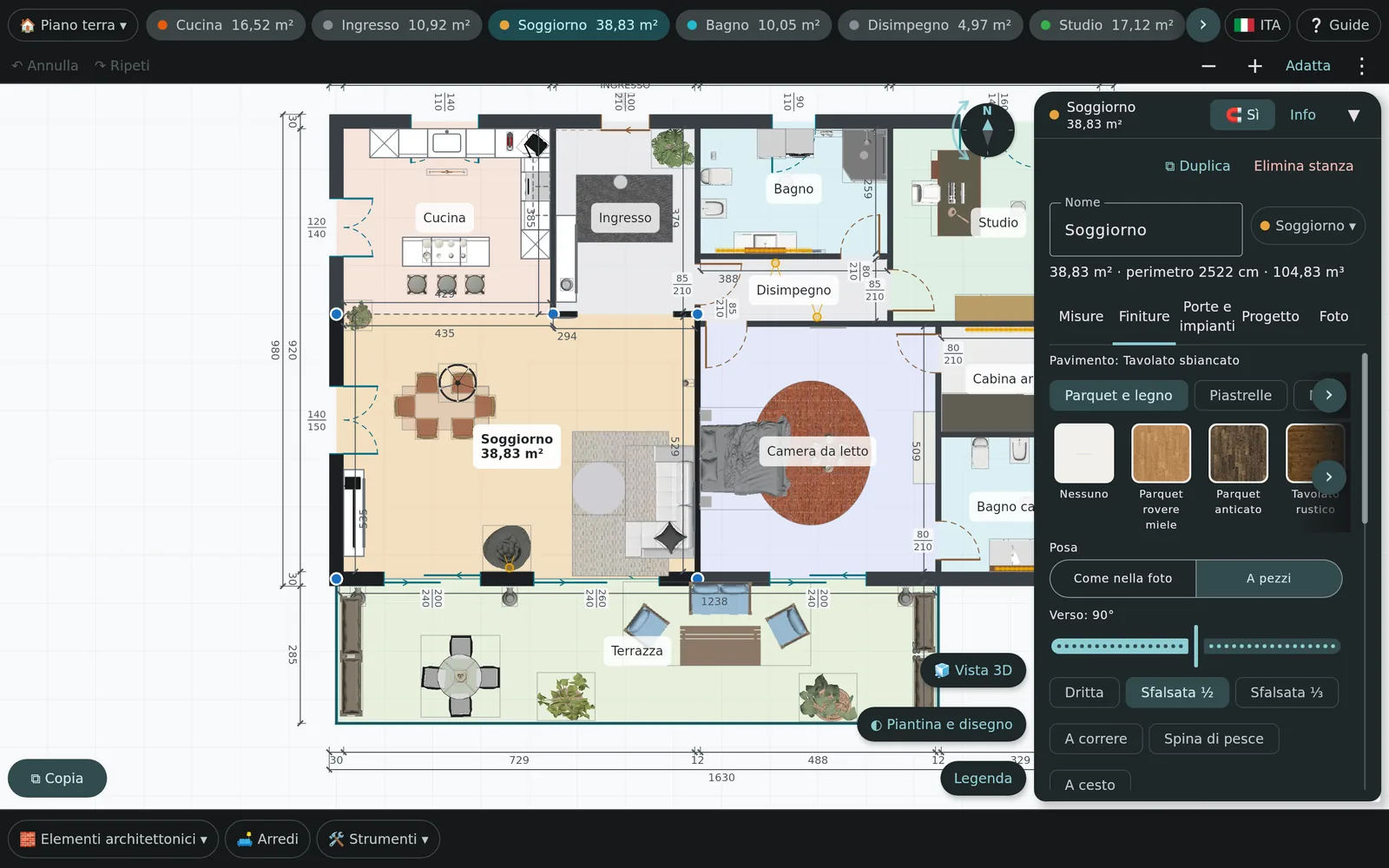The width and height of the screenshot is (1389, 868).
Task: Expand the Strumenti menu
Action: tap(378, 838)
